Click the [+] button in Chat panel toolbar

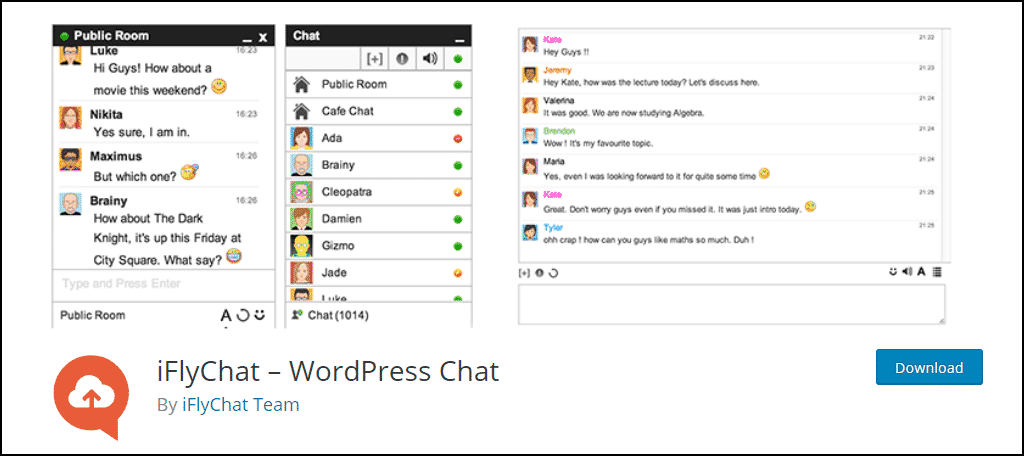point(375,59)
